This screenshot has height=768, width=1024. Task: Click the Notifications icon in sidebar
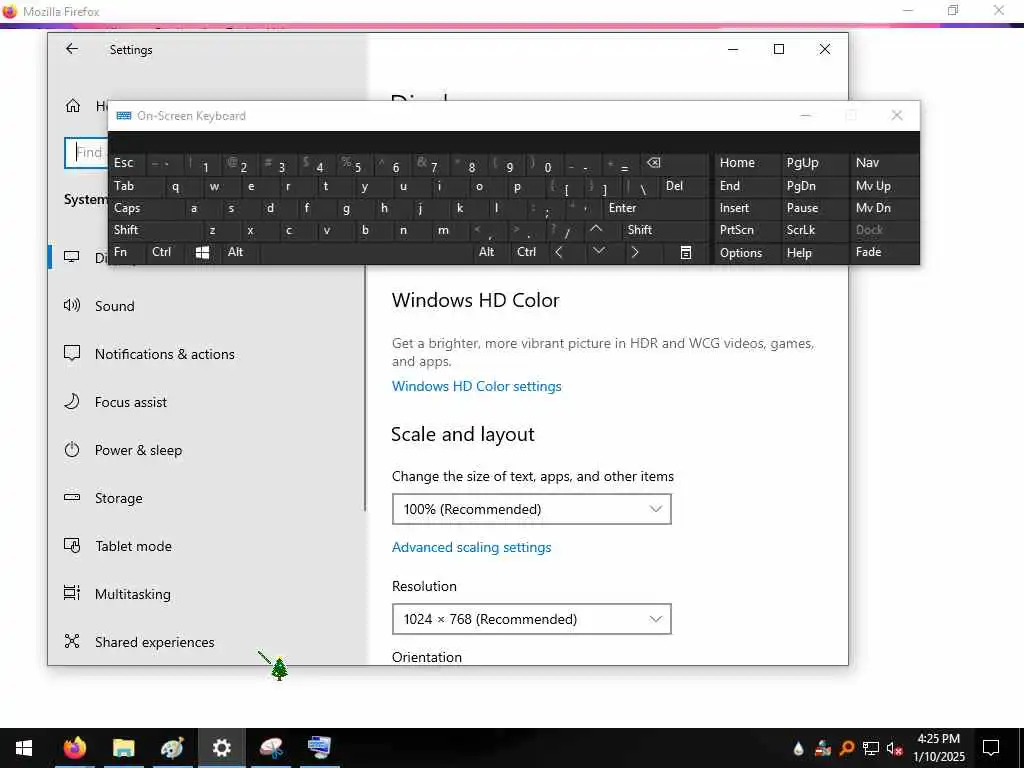coord(72,353)
